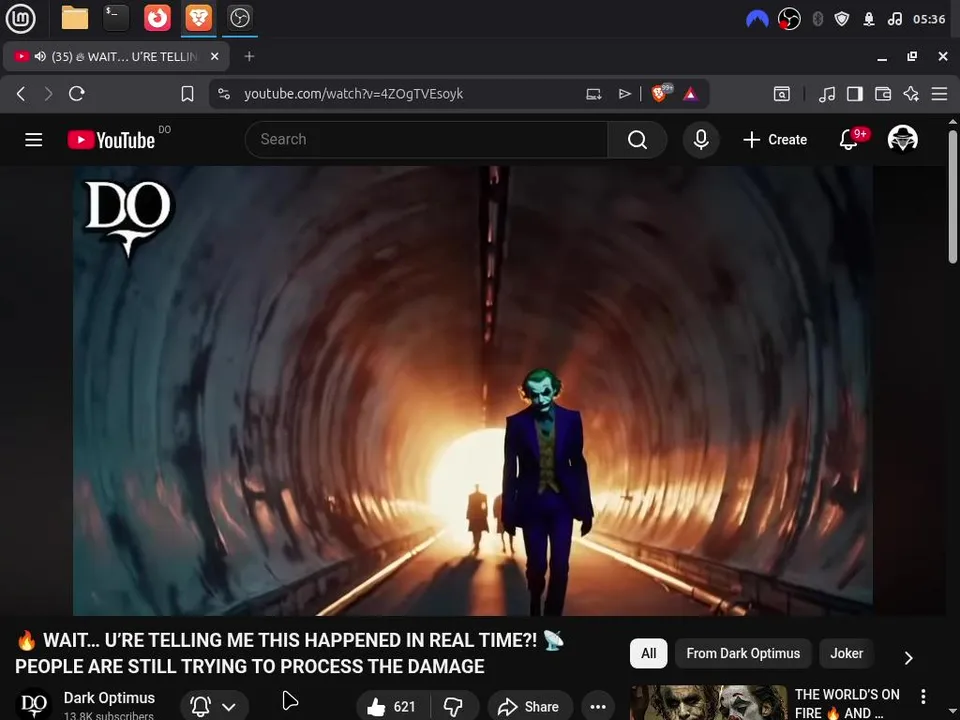Mute the tab using its speaker icon
The height and width of the screenshot is (720, 960).
click(x=40, y=56)
